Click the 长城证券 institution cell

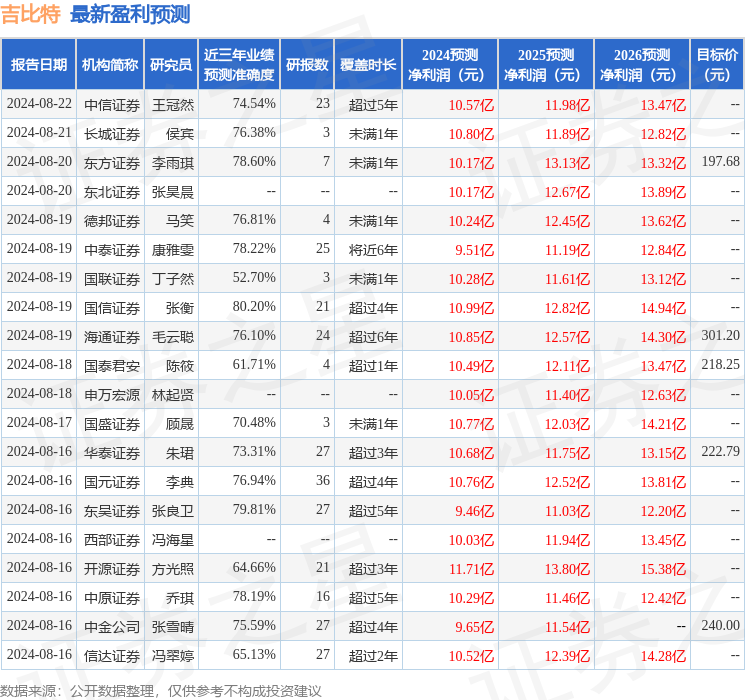point(112,134)
